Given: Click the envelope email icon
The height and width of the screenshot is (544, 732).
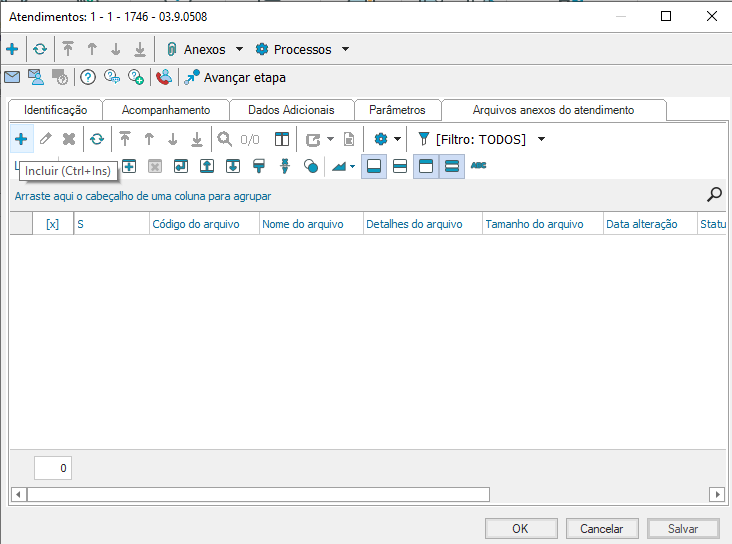Looking at the screenshot, I should (x=12, y=77).
